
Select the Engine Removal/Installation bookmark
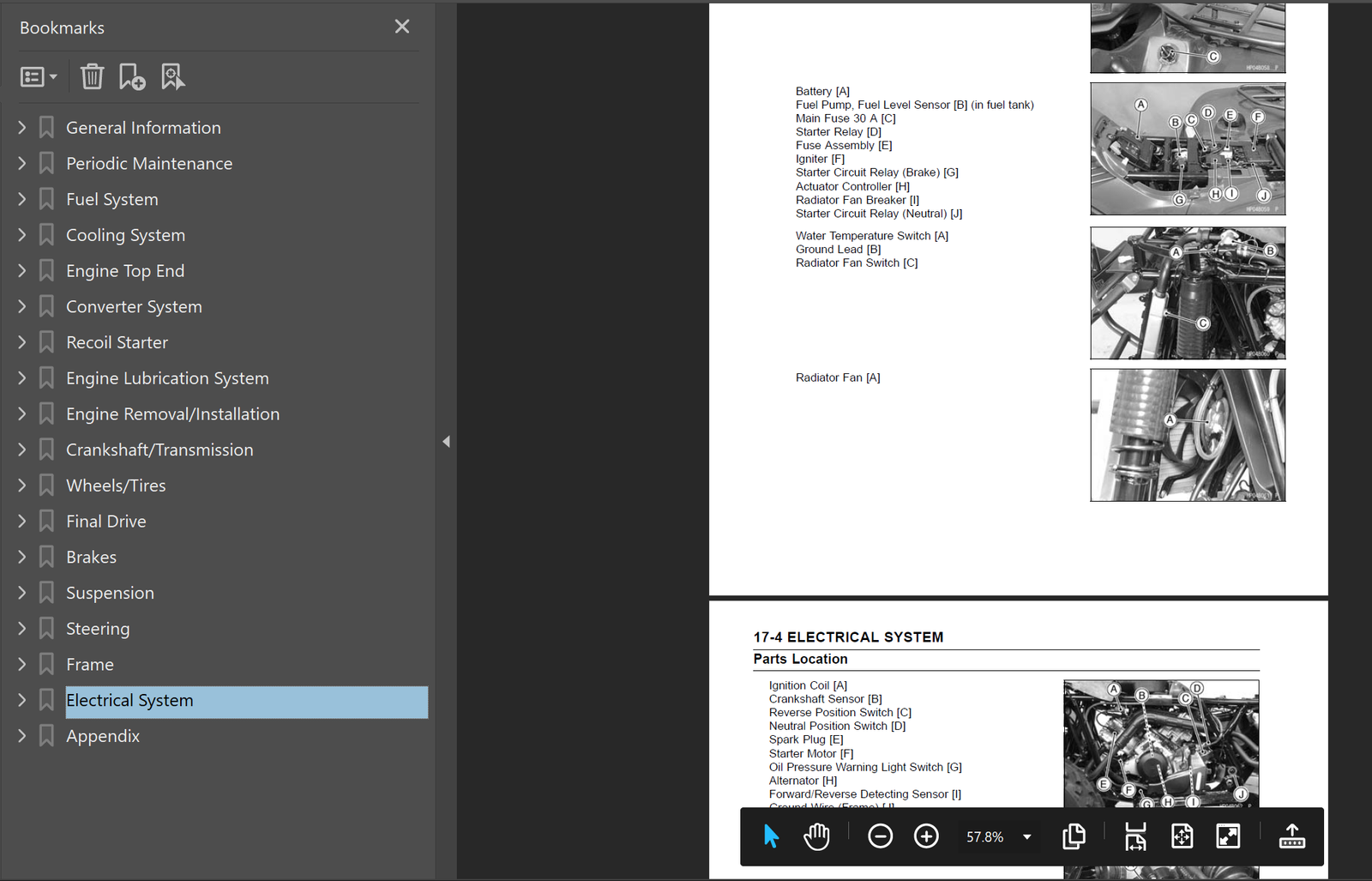tap(172, 414)
